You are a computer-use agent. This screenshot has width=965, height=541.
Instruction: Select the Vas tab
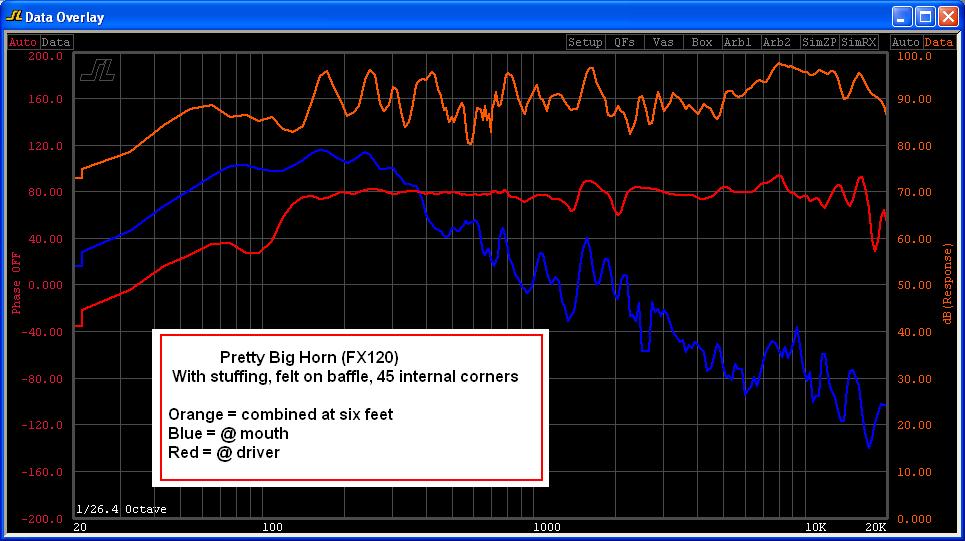(x=663, y=42)
